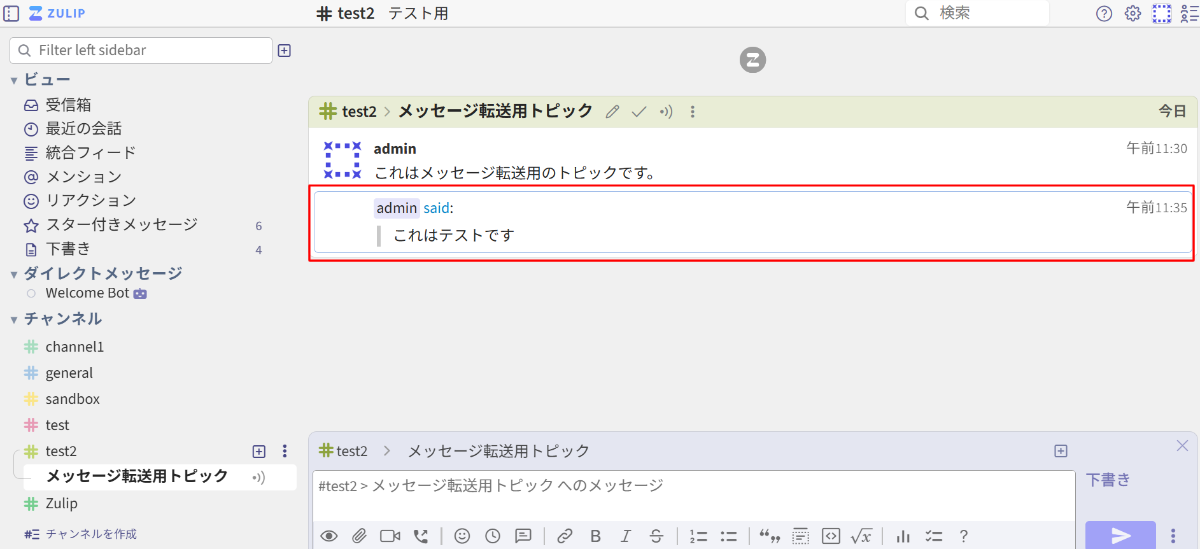Toggle italic formatting I button

[626, 536]
